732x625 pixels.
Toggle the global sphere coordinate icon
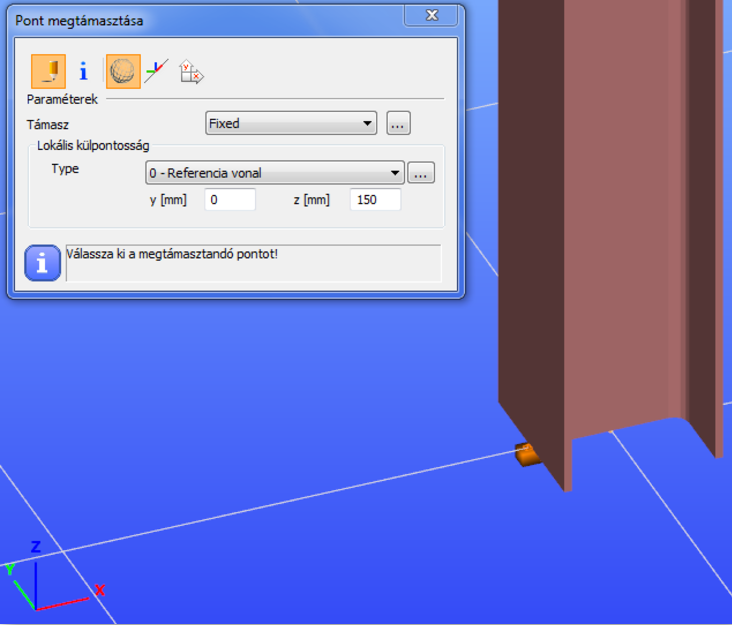click(123, 71)
